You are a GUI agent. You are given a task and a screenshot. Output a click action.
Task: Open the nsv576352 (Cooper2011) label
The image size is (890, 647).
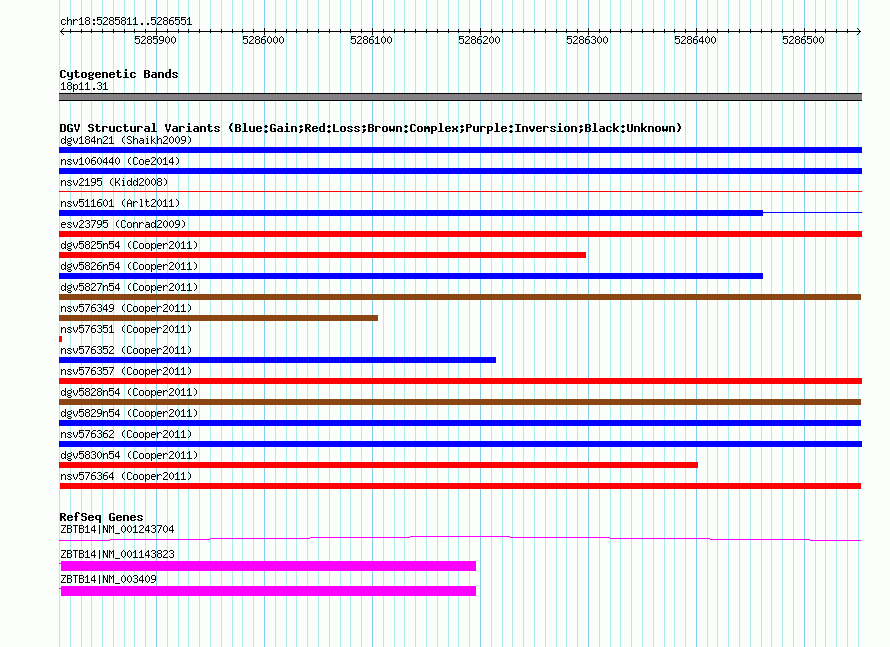(x=126, y=350)
